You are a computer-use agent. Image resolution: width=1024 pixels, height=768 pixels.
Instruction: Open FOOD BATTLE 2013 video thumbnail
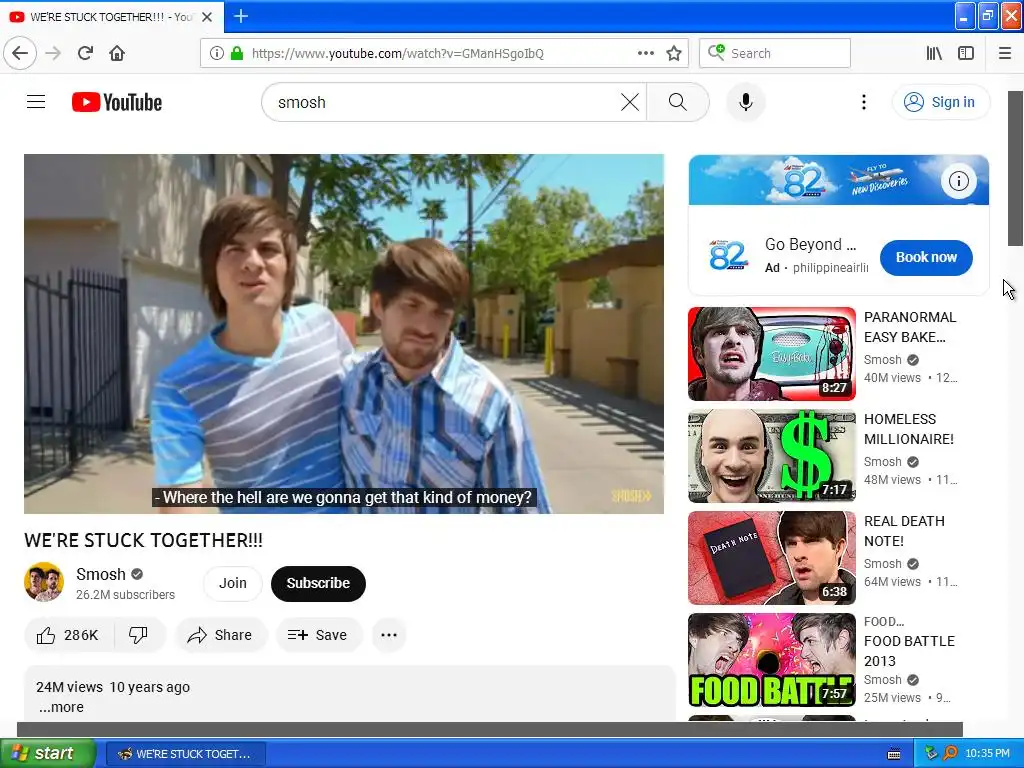771,660
